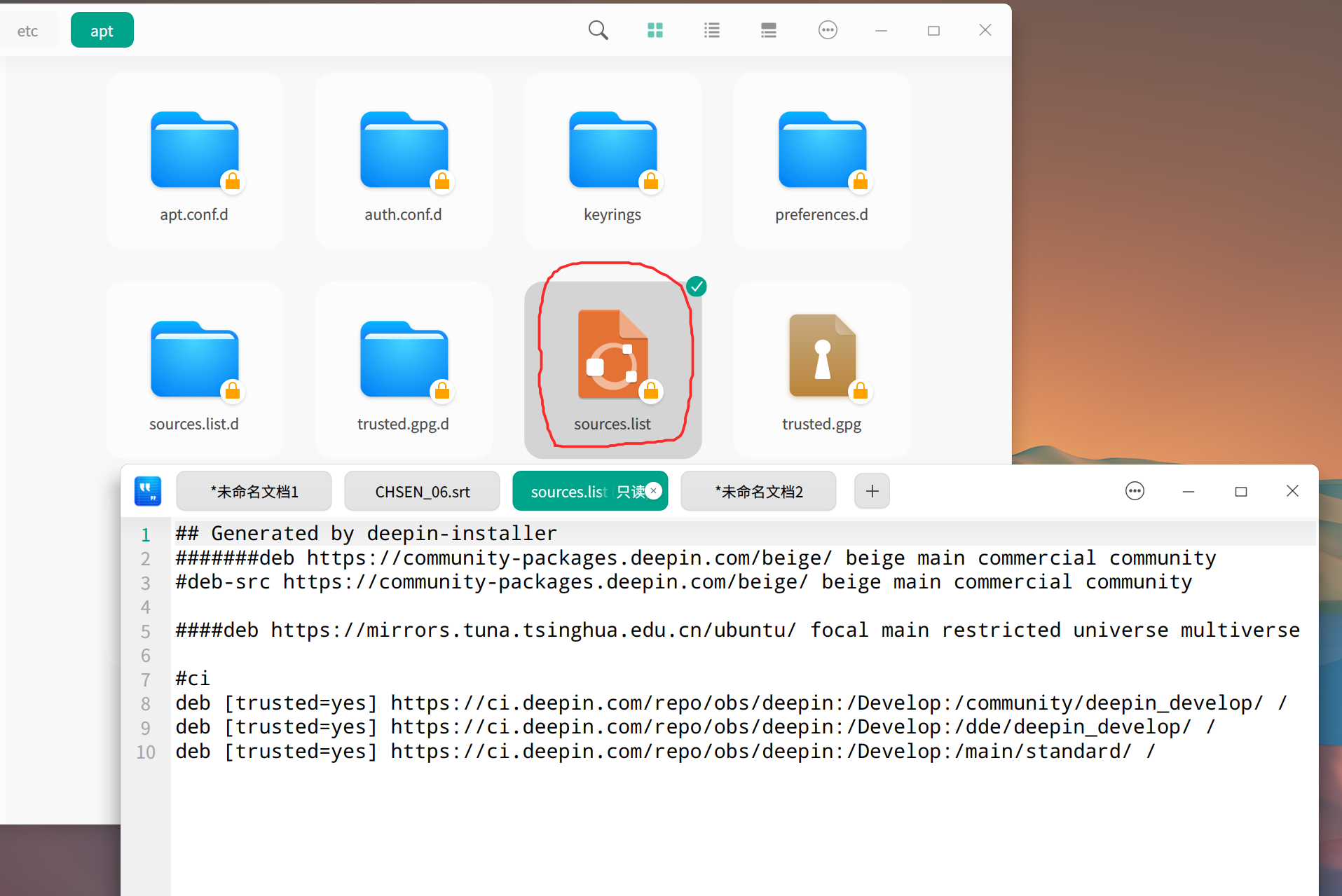Click the 'sources.list' file name label
The image size is (1342, 896).
pyautogui.click(x=612, y=424)
